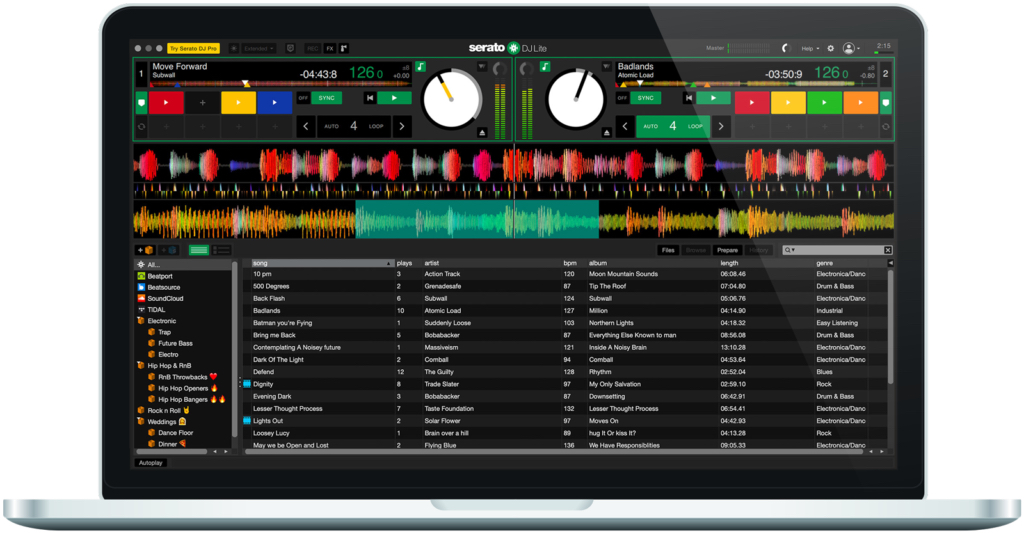Image resolution: width=1024 pixels, height=533 pixels.
Task: Clear the library search box
Action: [888, 250]
